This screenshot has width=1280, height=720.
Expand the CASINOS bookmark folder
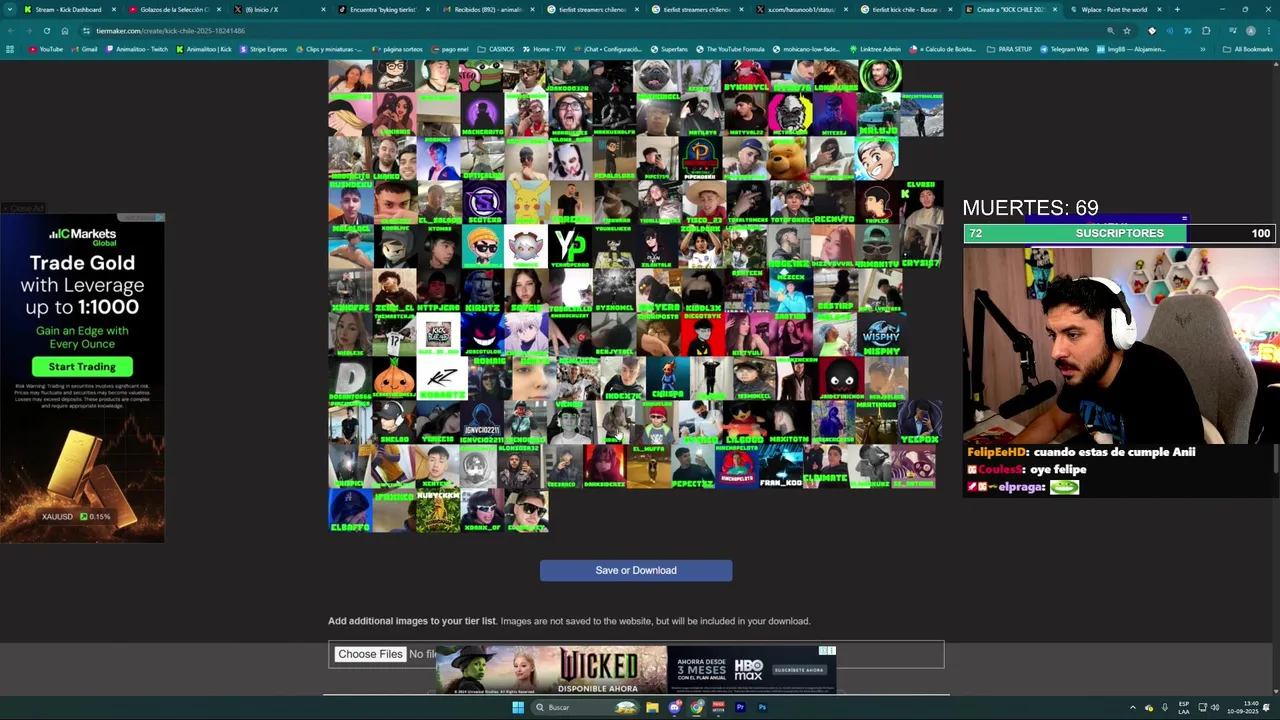(x=496, y=49)
